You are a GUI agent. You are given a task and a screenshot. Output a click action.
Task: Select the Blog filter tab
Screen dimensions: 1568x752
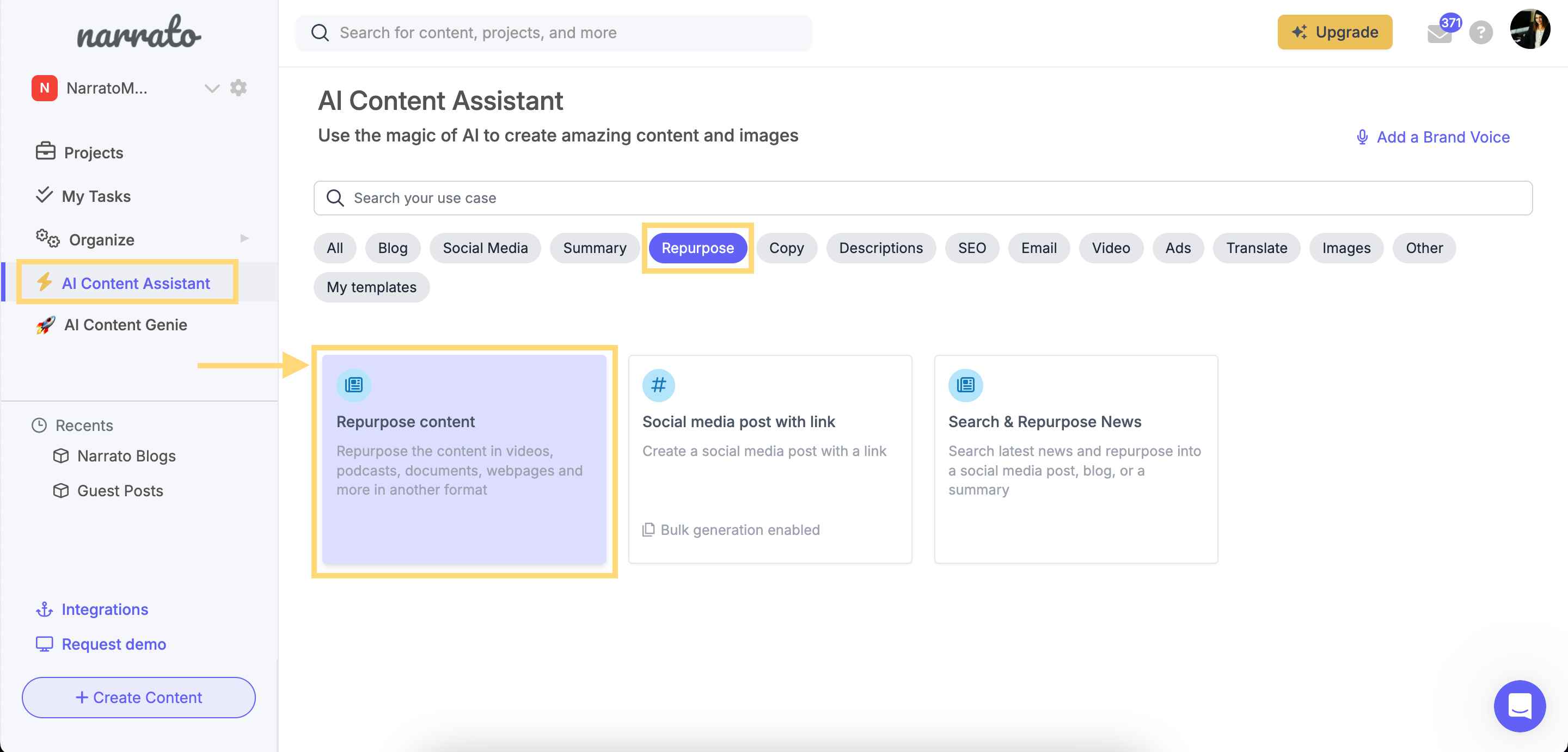click(x=393, y=248)
